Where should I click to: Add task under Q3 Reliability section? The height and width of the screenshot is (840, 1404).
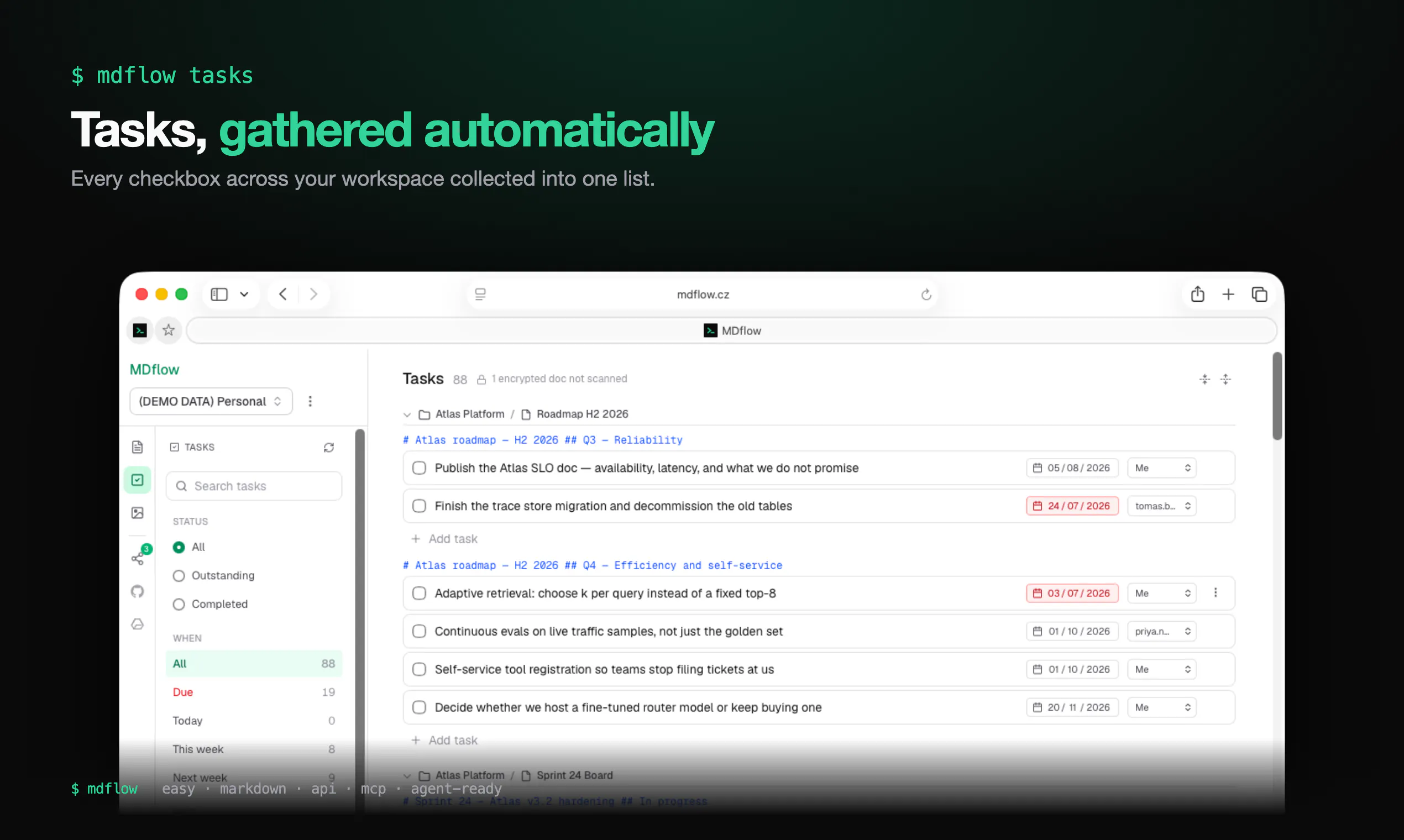coord(444,539)
